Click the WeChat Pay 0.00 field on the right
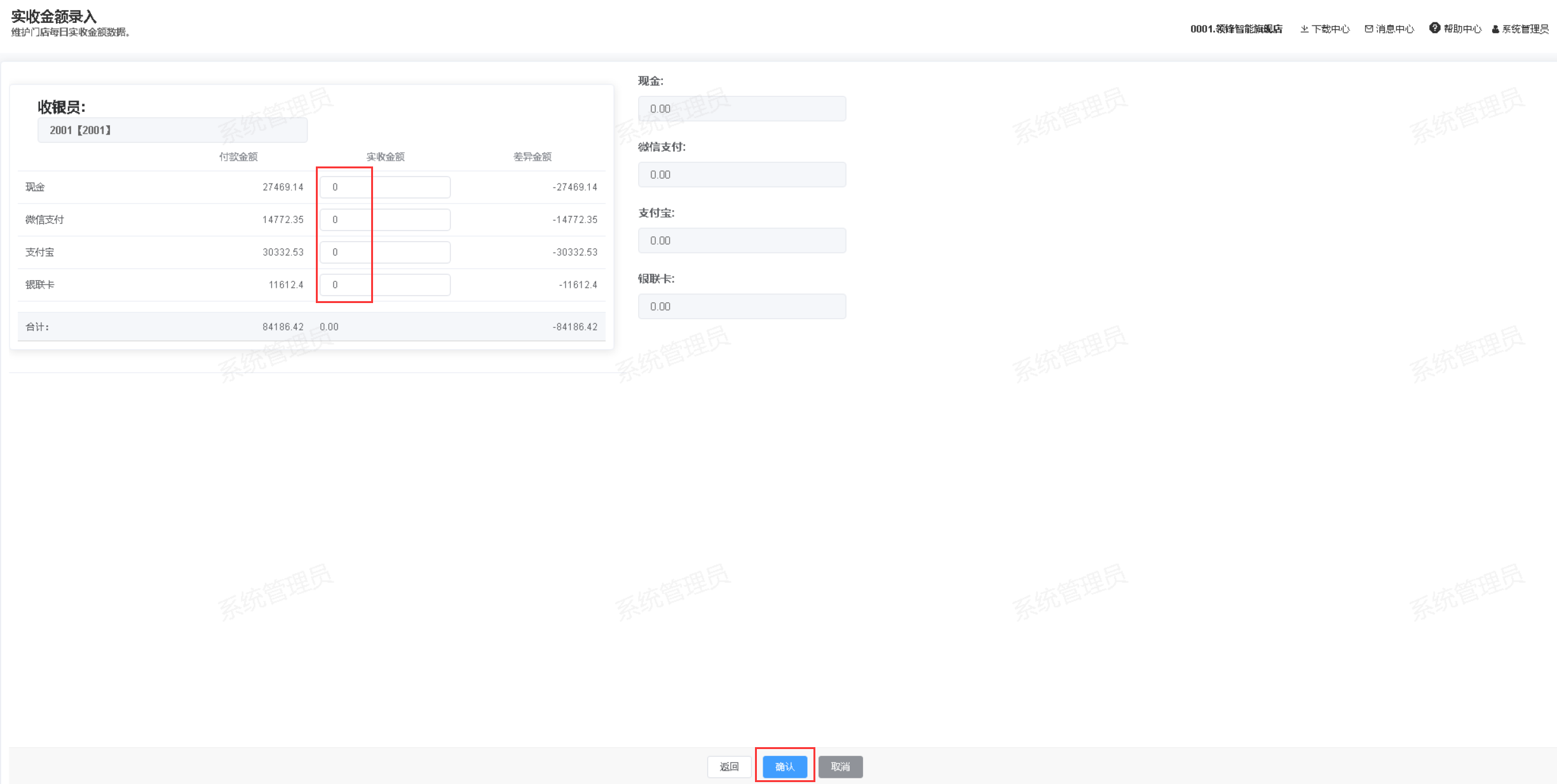Image resolution: width=1557 pixels, height=784 pixels. tap(742, 175)
